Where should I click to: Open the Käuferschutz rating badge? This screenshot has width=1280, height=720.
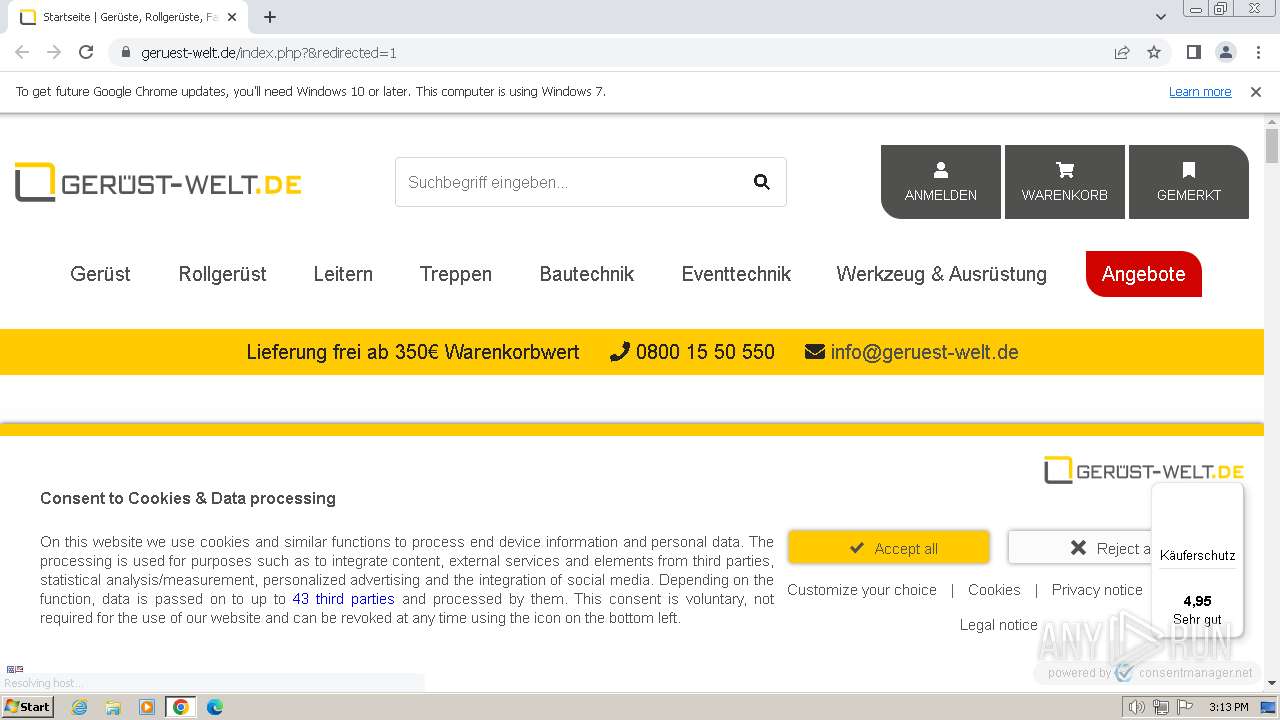click(x=1197, y=560)
